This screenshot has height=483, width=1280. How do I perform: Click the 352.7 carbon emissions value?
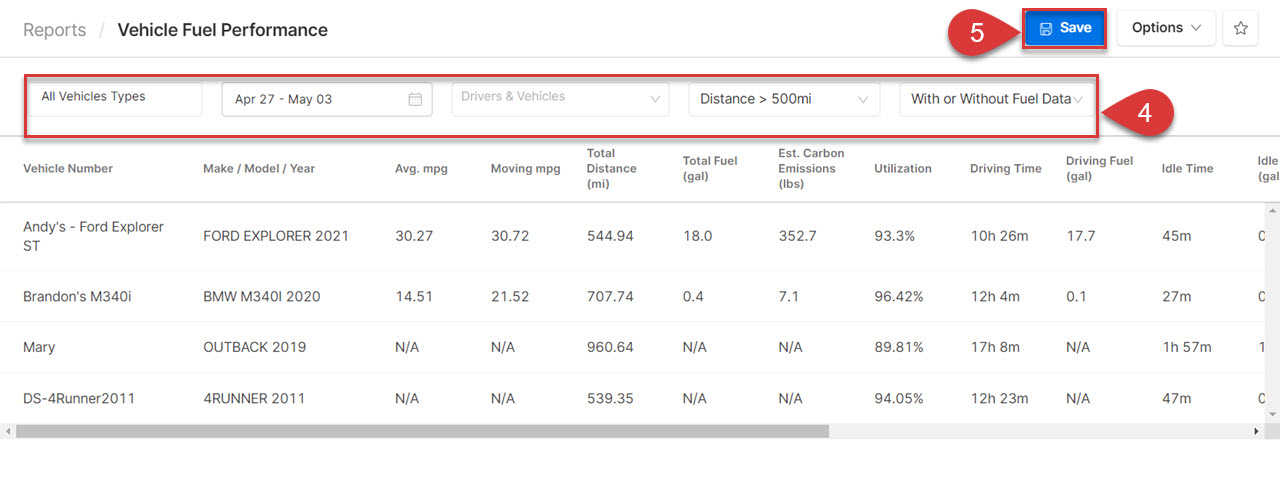pos(797,236)
